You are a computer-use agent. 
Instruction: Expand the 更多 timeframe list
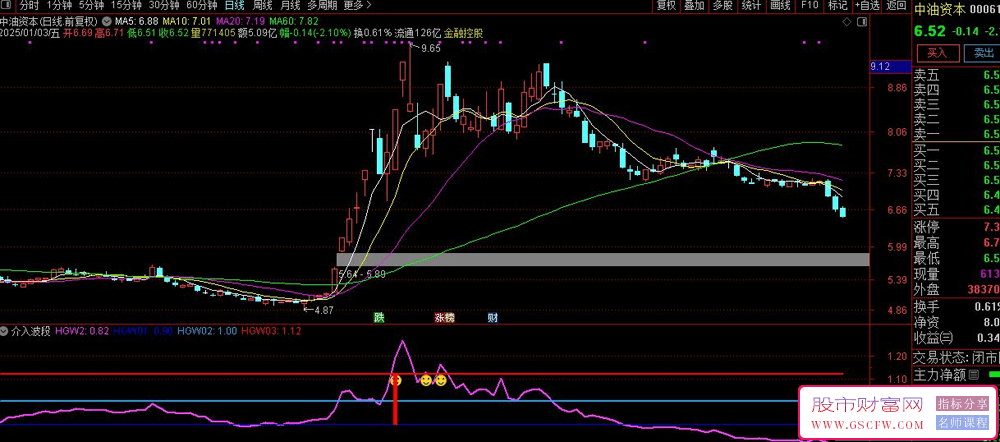click(353, 5)
